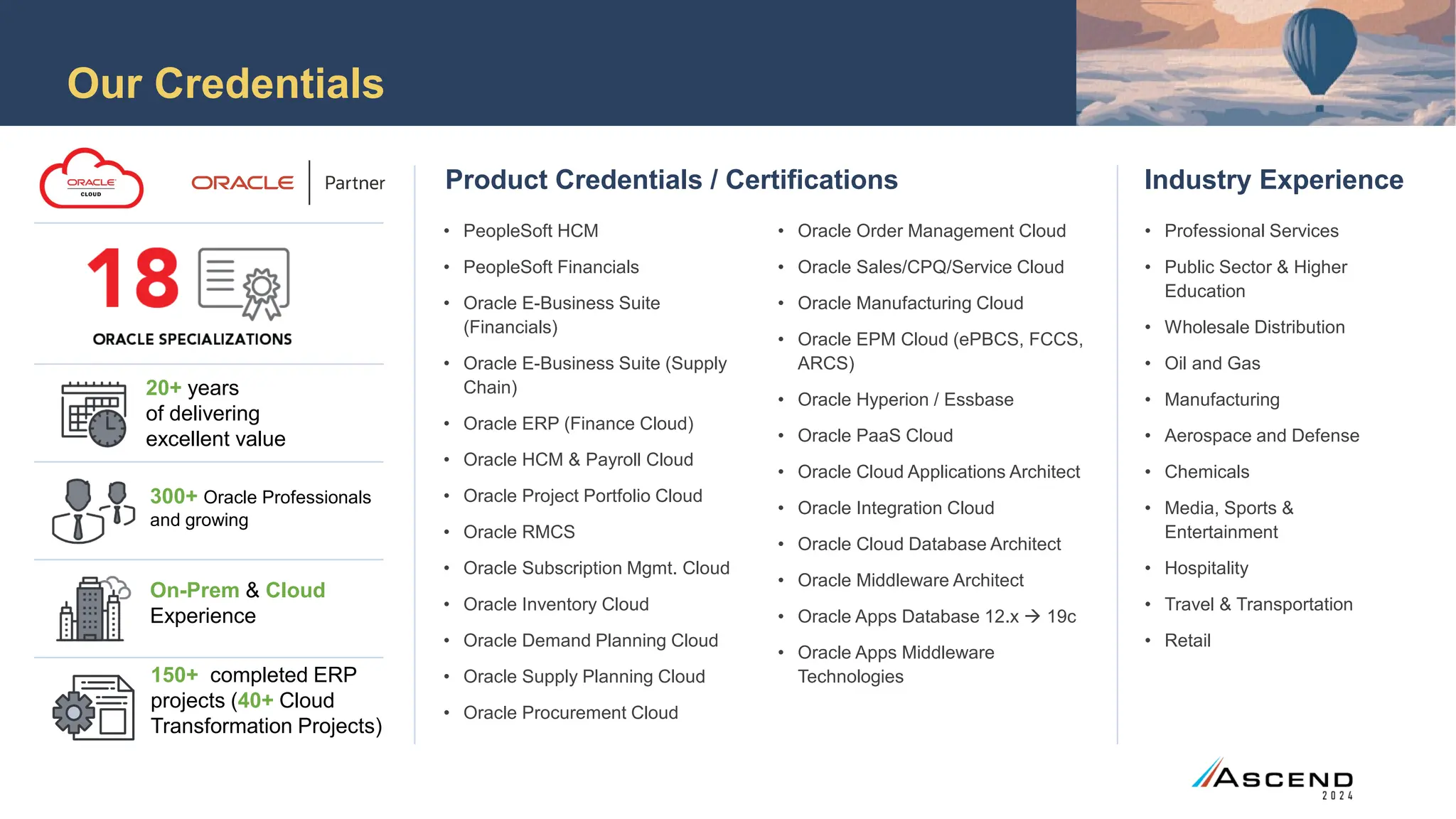Click Oracle Cloud Database Architect item
1456x819 pixels.
pos(928,544)
